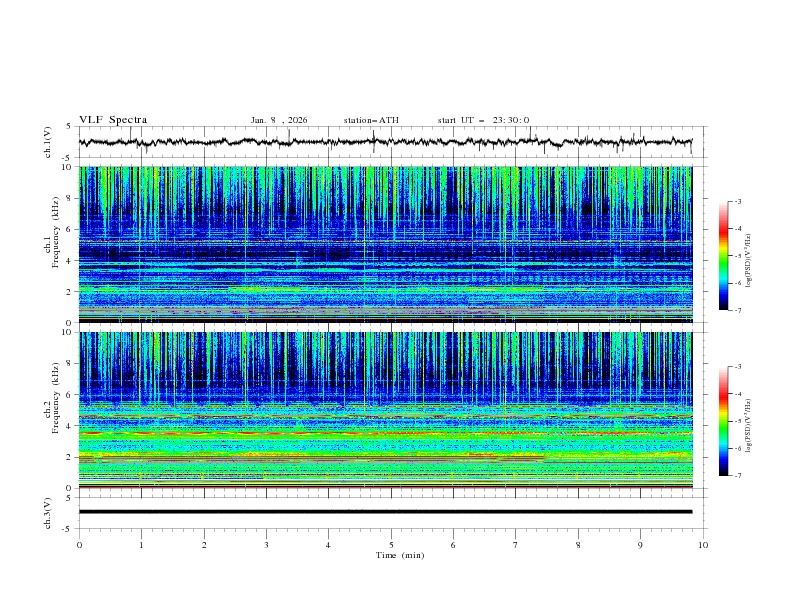Image resolution: width=792 pixels, height=612 pixels.
Task: Select the date text "Jan. 8 , 2026"
Action: coord(279,120)
